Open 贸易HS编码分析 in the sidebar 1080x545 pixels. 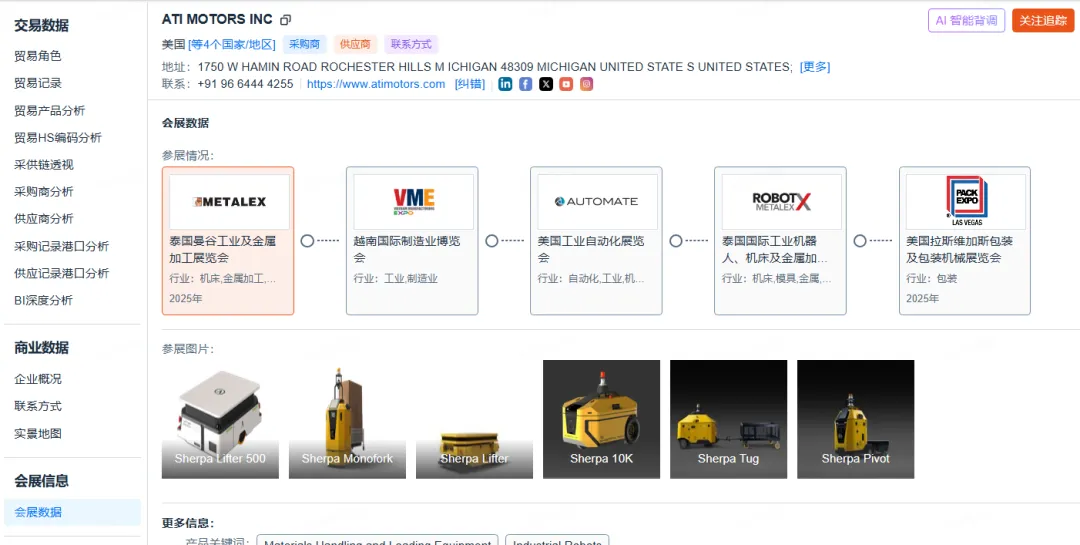58,137
